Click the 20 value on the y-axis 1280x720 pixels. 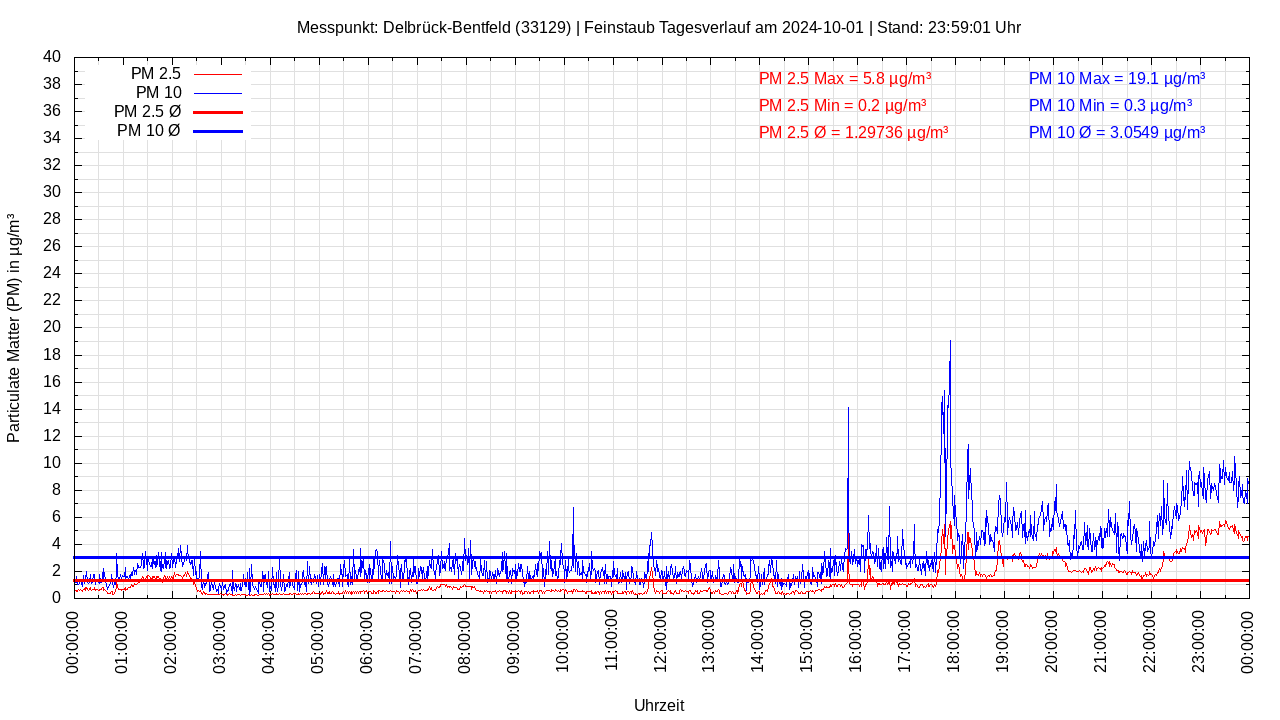52,327
